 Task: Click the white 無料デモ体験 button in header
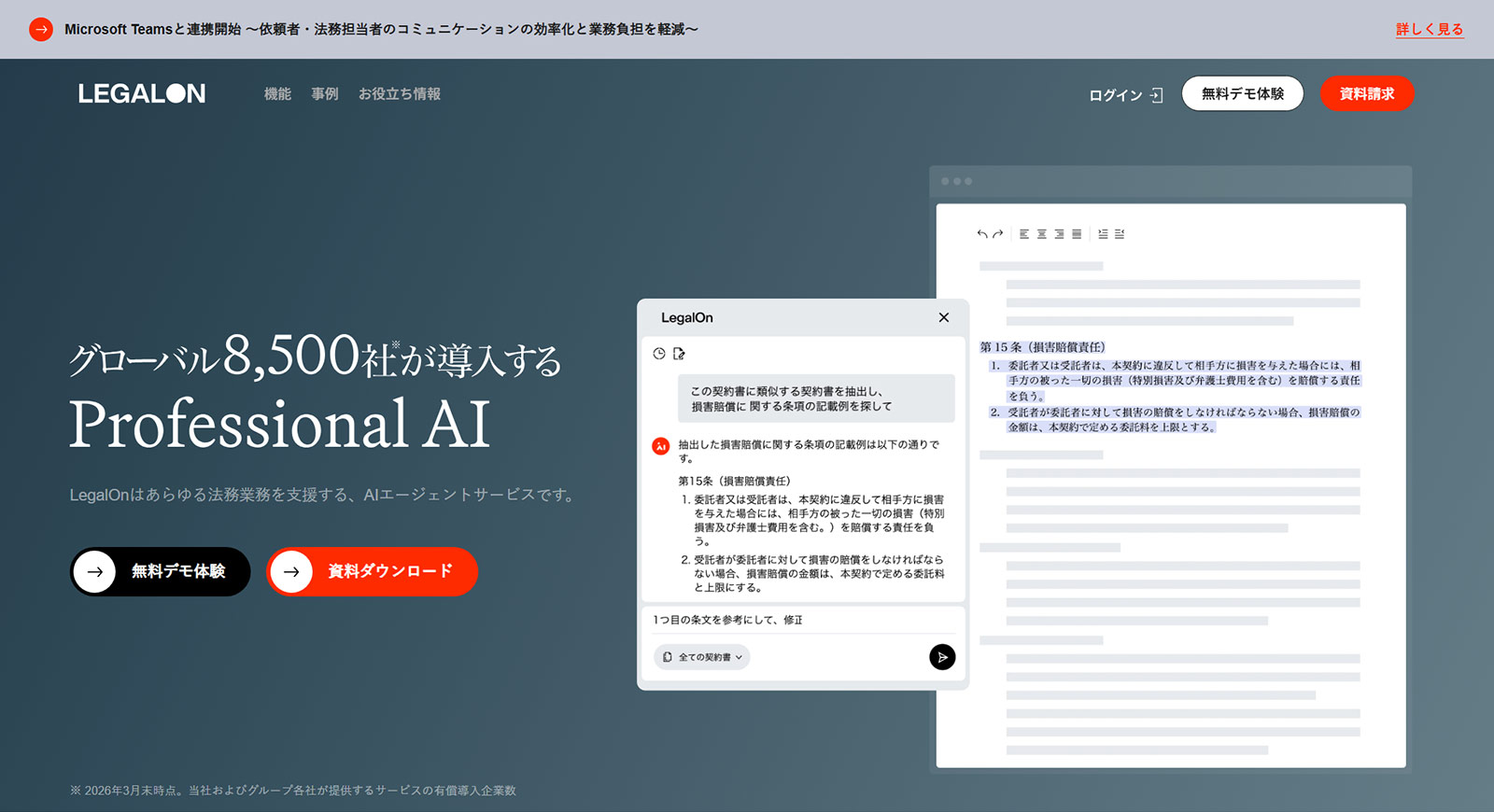pos(1243,93)
